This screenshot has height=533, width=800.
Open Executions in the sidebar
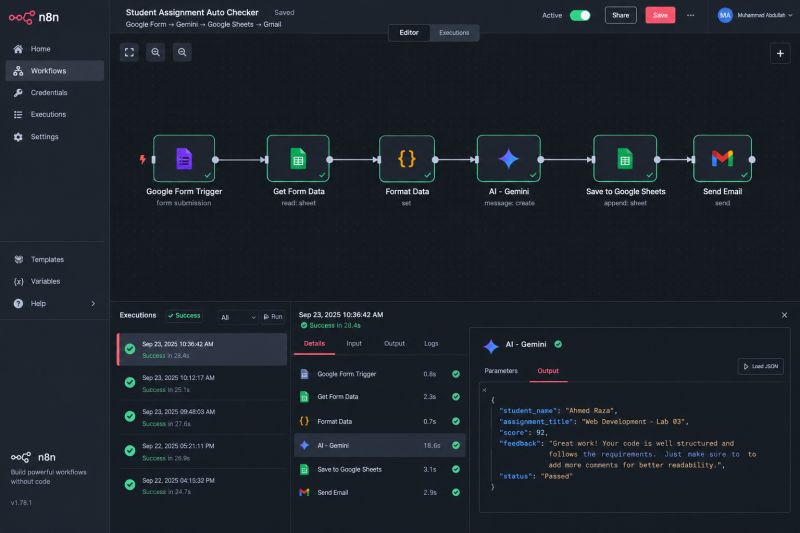(x=55, y=115)
